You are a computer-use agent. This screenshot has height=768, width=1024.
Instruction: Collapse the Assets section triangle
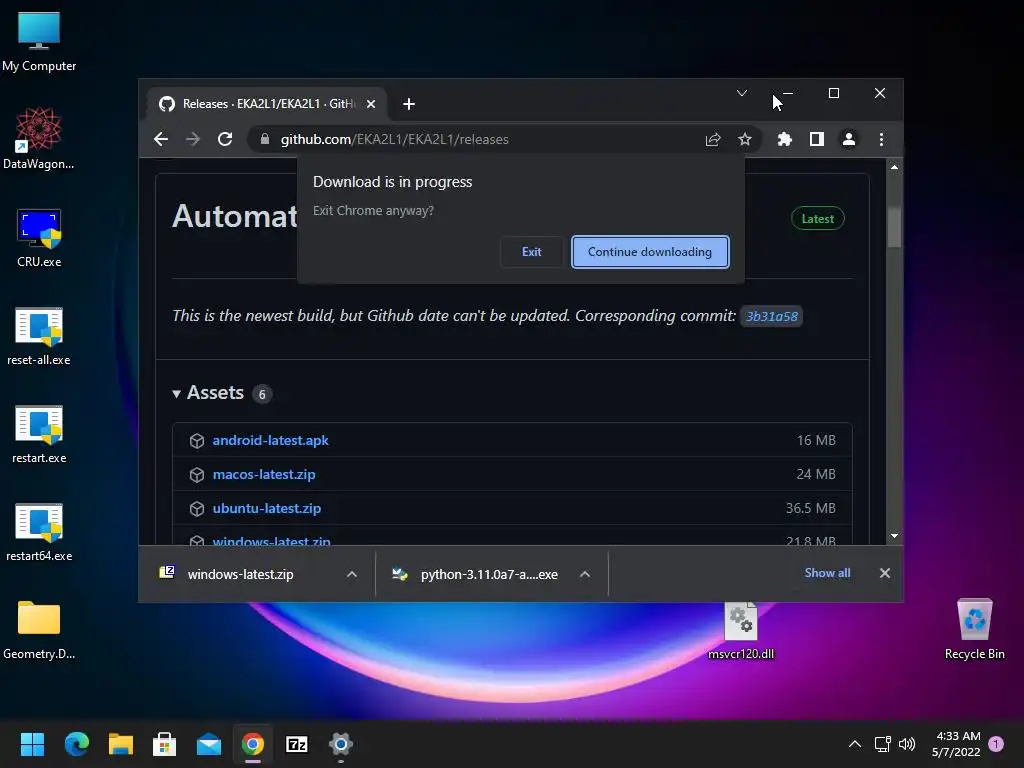pos(176,394)
